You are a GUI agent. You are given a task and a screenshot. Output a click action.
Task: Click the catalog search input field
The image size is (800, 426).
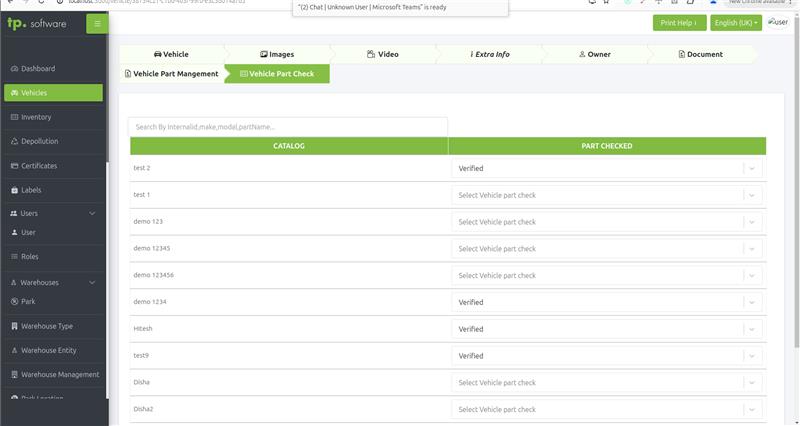[288, 127]
